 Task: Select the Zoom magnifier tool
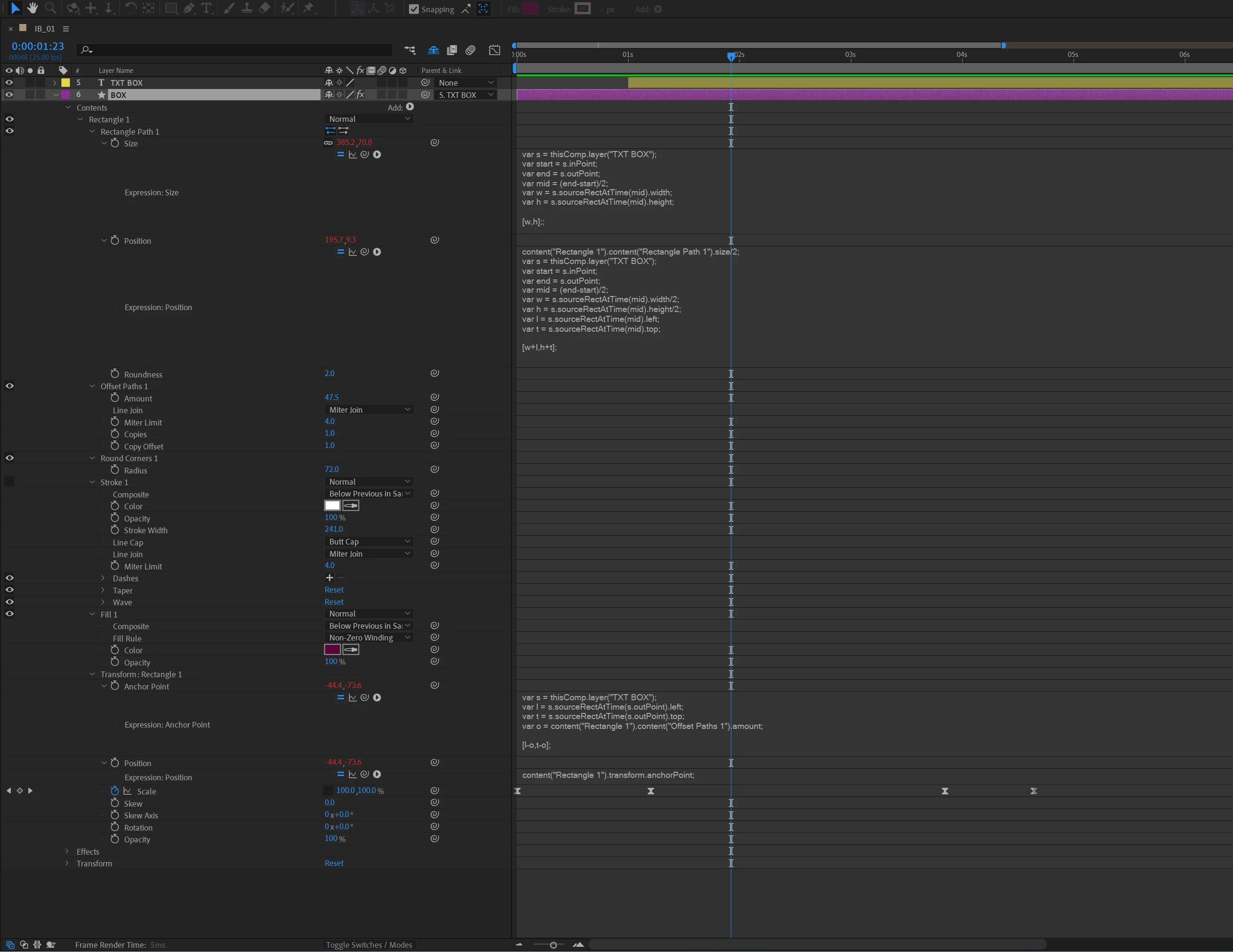(x=50, y=8)
